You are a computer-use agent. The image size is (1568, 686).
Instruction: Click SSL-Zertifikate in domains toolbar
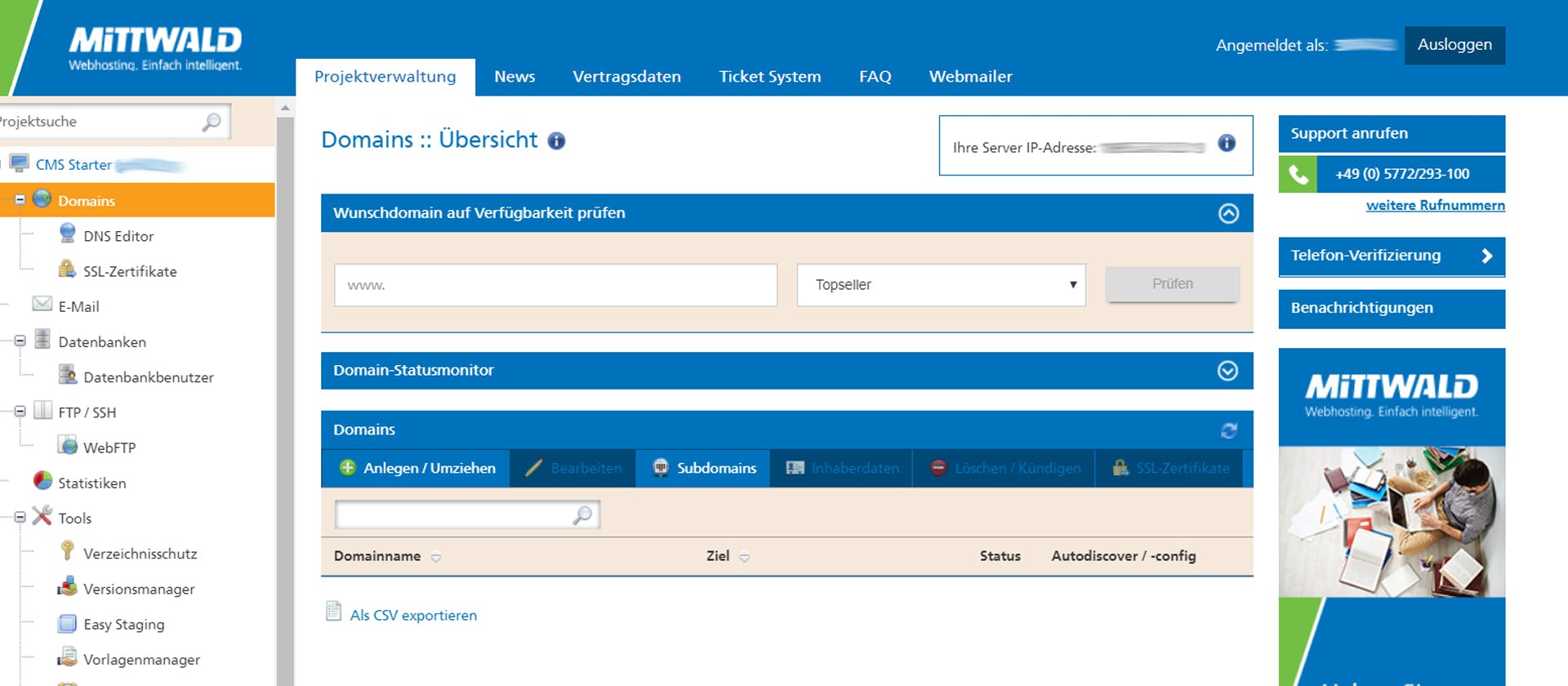pyautogui.click(x=1169, y=468)
